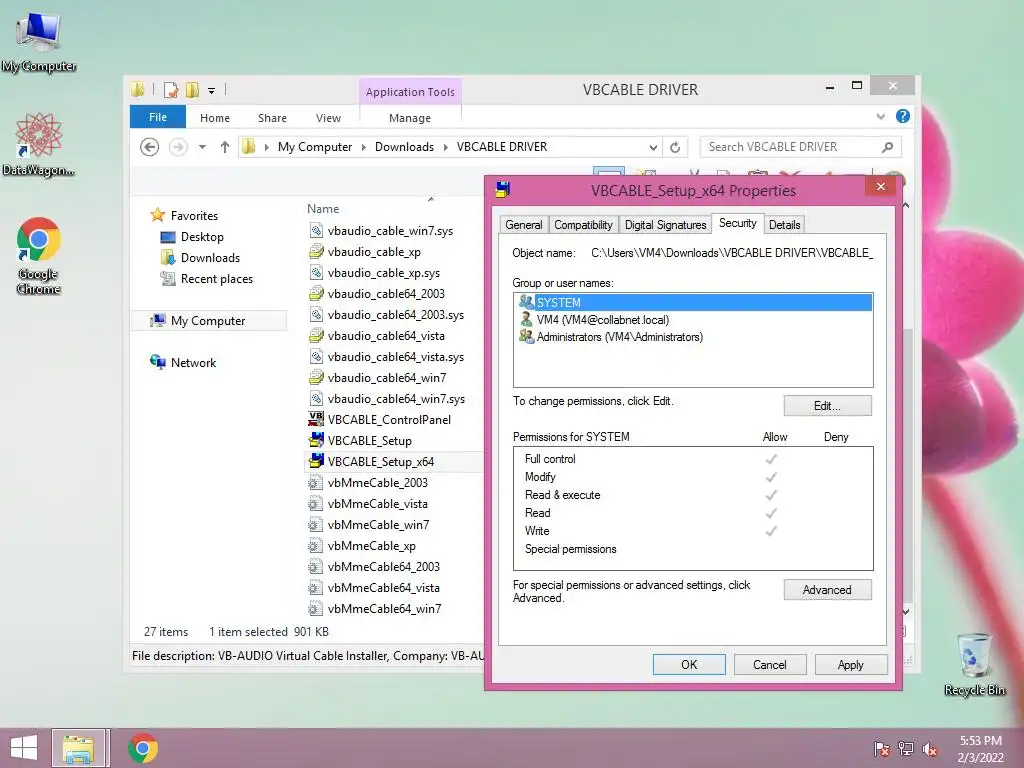Image resolution: width=1024 pixels, height=768 pixels.
Task: Open the Manage ribbon tab
Action: [x=409, y=118]
